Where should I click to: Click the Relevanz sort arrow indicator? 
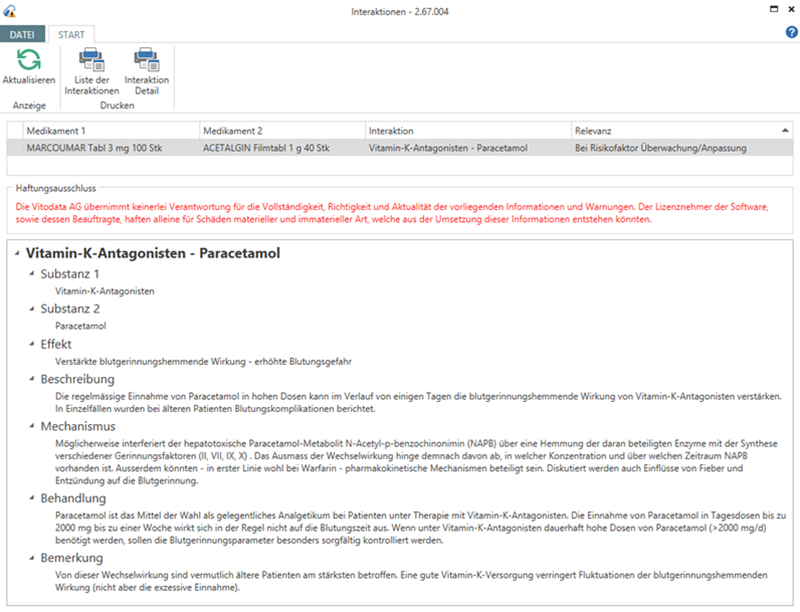coord(785,131)
